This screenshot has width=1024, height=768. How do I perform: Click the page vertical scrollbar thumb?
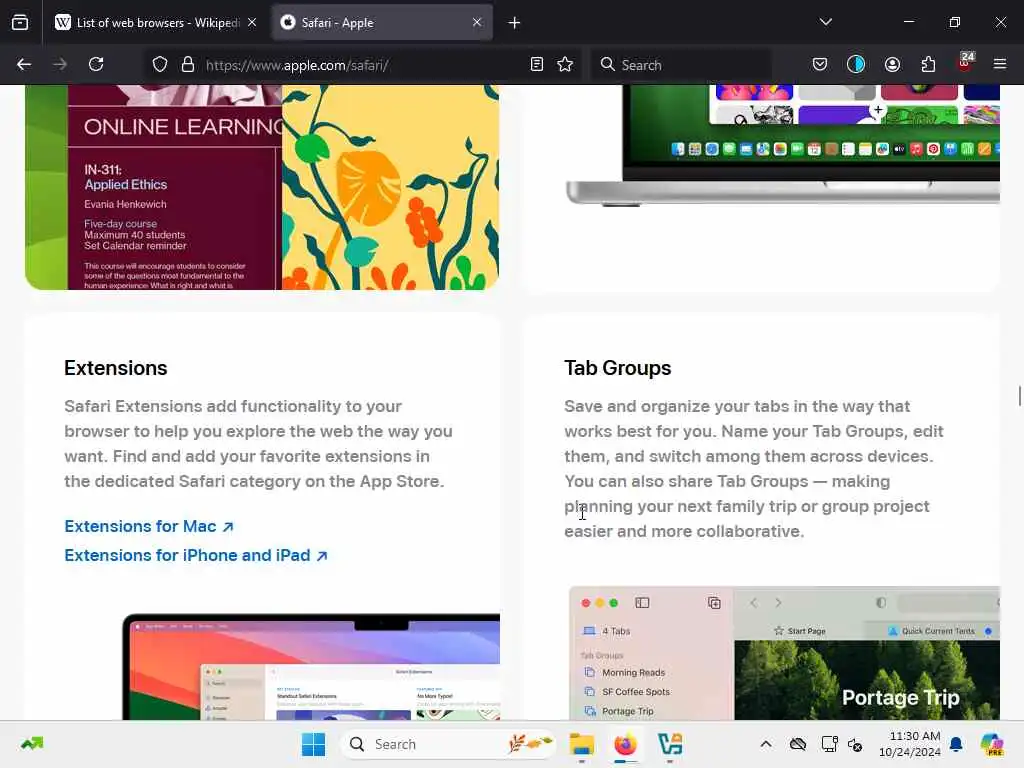click(x=1019, y=396)
